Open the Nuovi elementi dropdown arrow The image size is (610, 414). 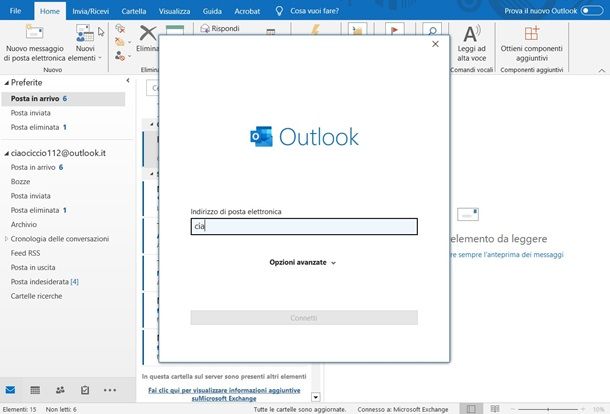click(100, 58)
